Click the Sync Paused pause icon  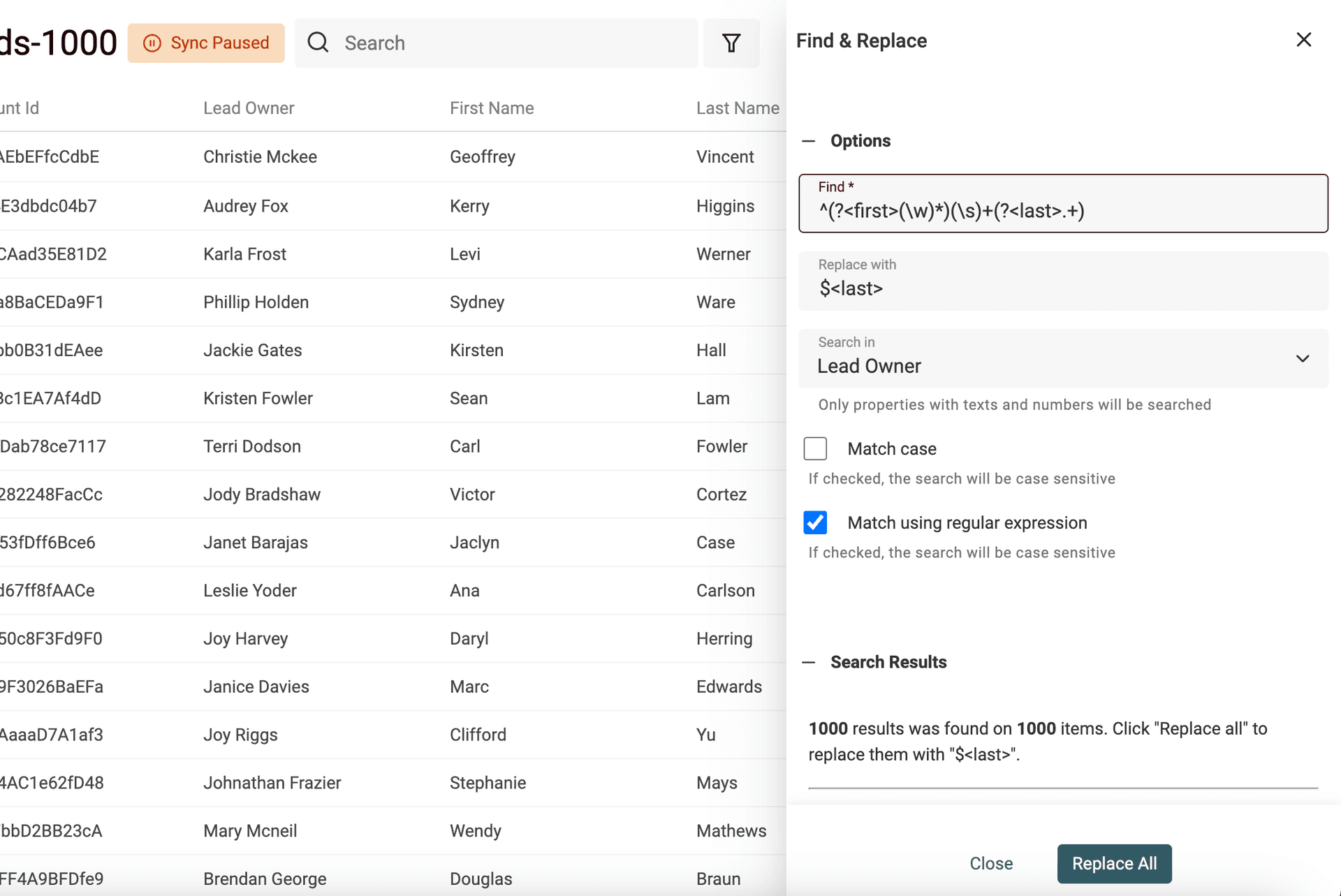(x=152, y=43)
